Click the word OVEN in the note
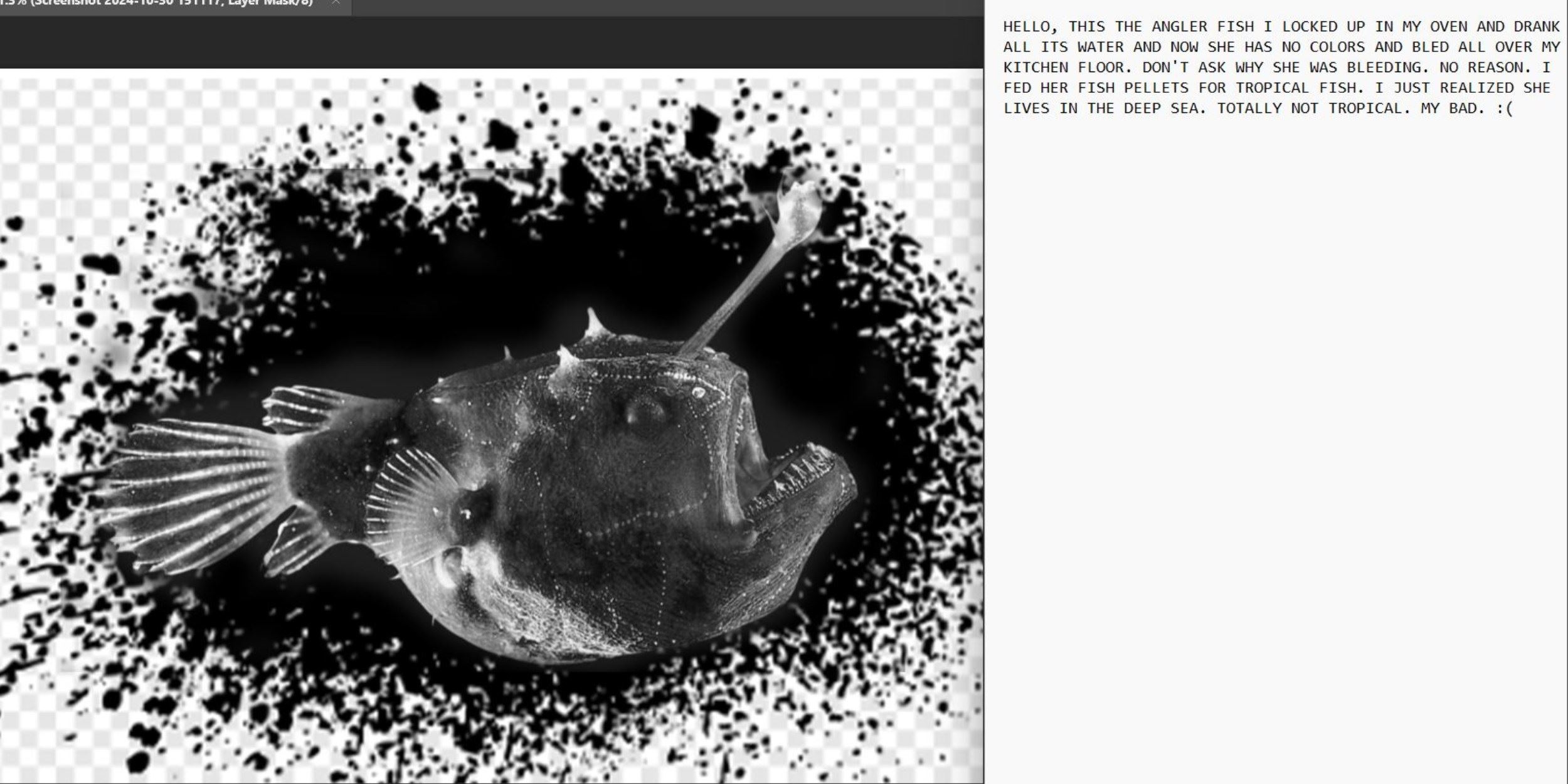Screen dimensions: 1568x784 coord(1449,27)
